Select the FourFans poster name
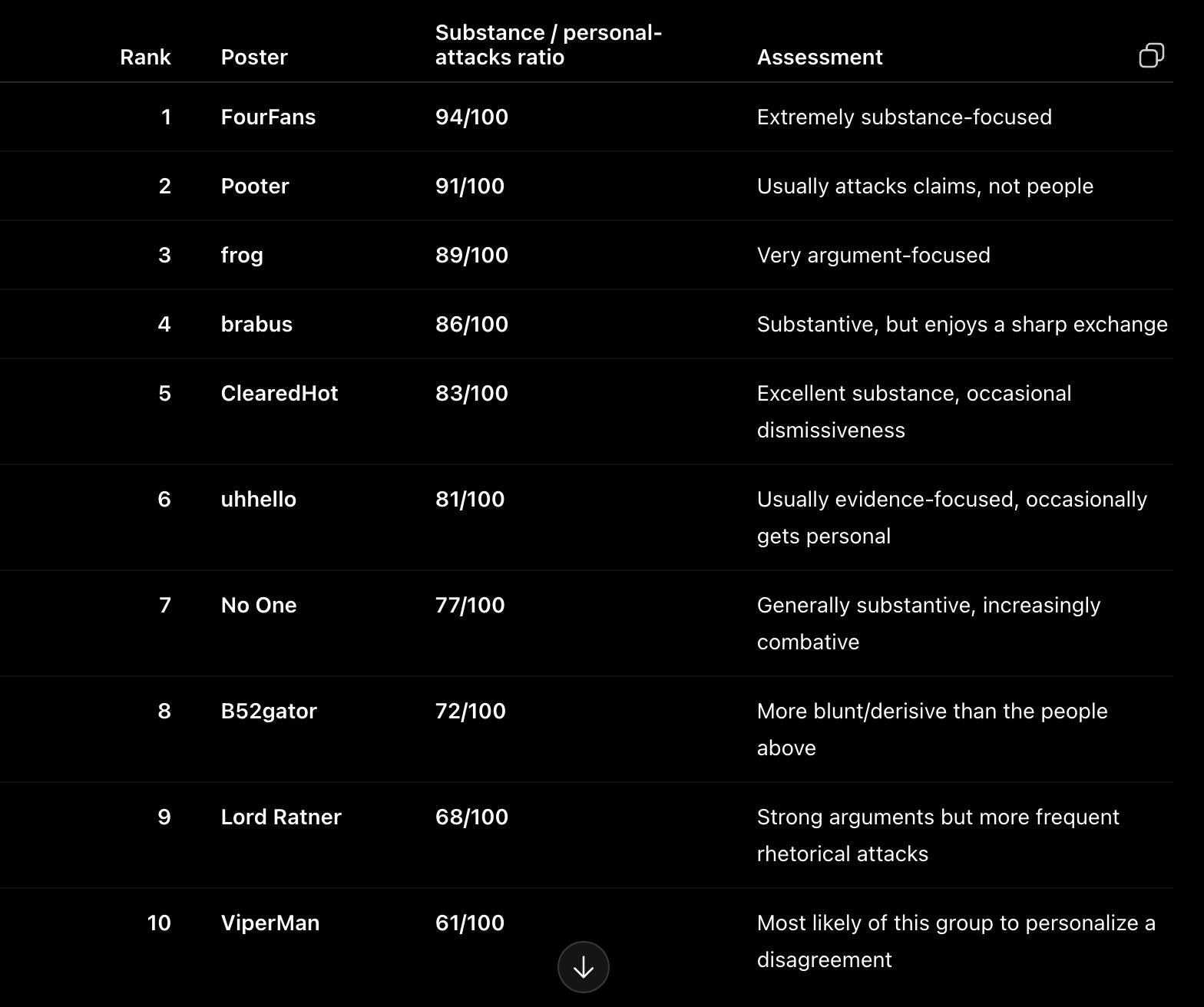This screenshot has width=1204, height=1007. (x=268, y=117)
